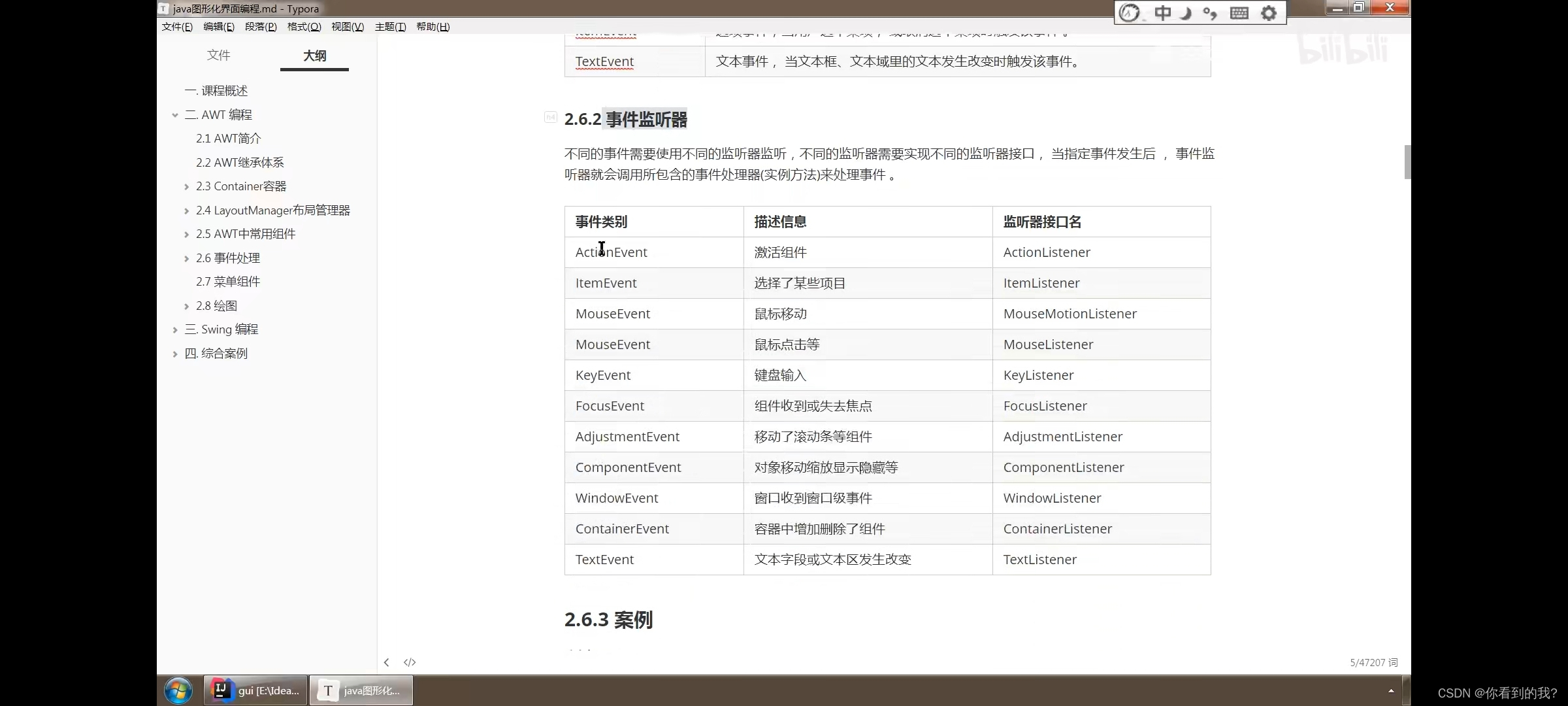This screenshot has height=706, width=1568.
Task: Click the heading level marker beside 2.6.2
Action: click(x=550, y=118)
